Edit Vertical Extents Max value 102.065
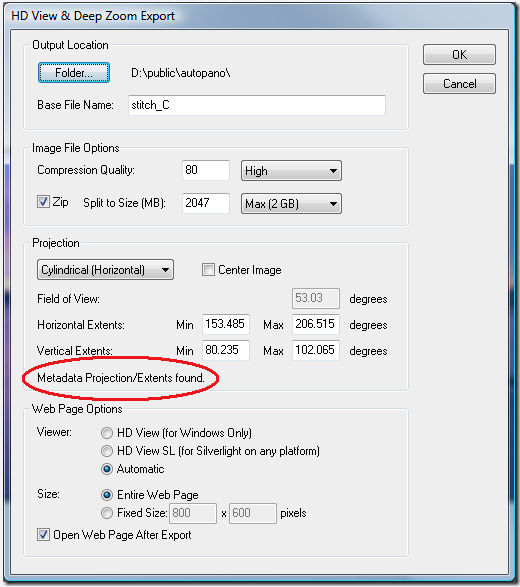Viewport: 520px width, 587px height. tap(316, 350)
